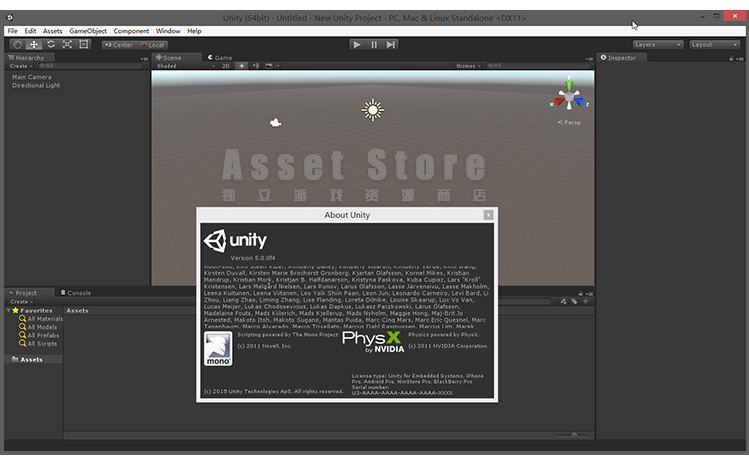Select Directional Light in Hierarchy
749x466 pixels.
pos(36,85)
